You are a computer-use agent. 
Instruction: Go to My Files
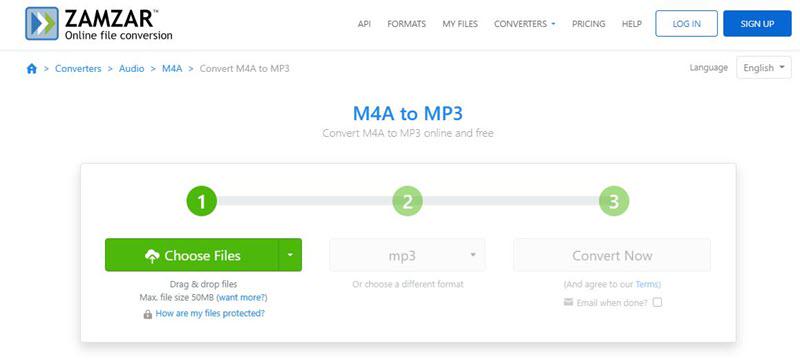[x=460, y=23]
